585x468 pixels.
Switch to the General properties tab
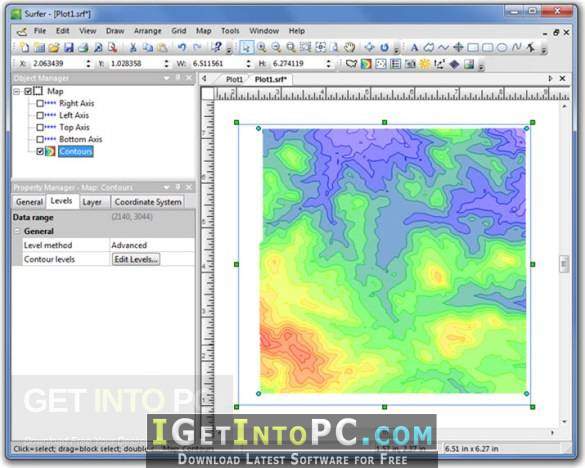(29, 202)
